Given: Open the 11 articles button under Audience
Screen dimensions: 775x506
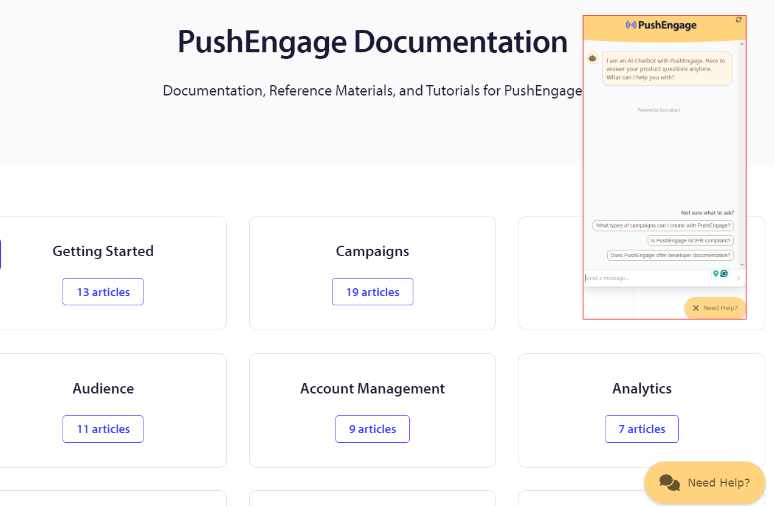Looking at the screenshot, I should click(x=103, y=429).
